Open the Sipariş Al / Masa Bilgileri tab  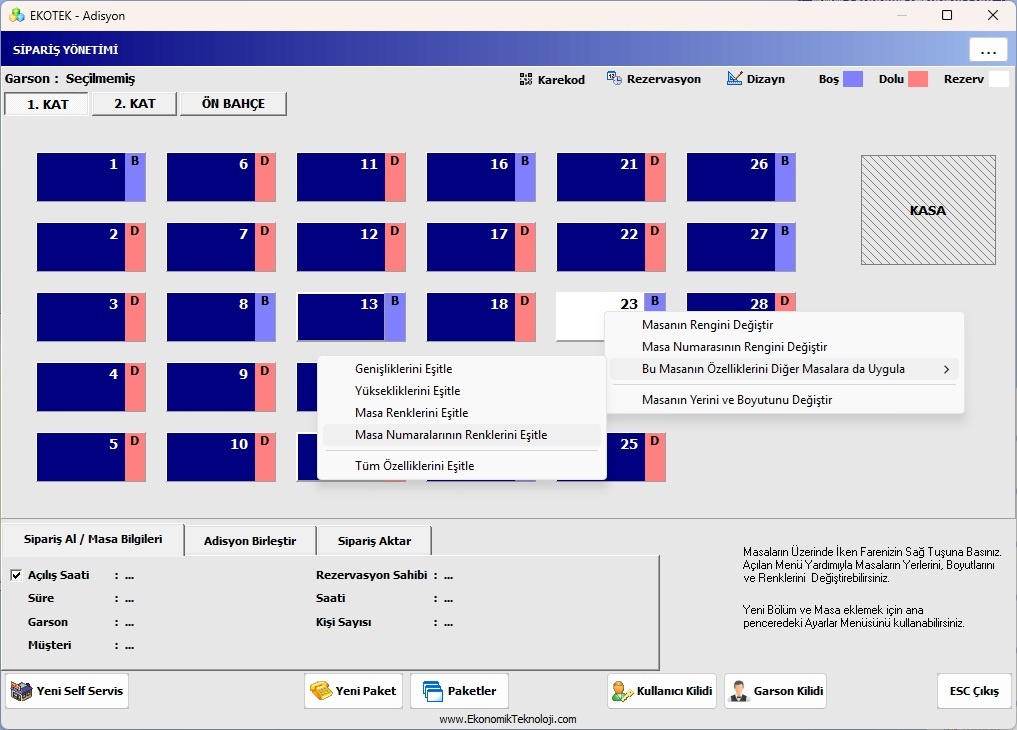(x=93, y=539)
